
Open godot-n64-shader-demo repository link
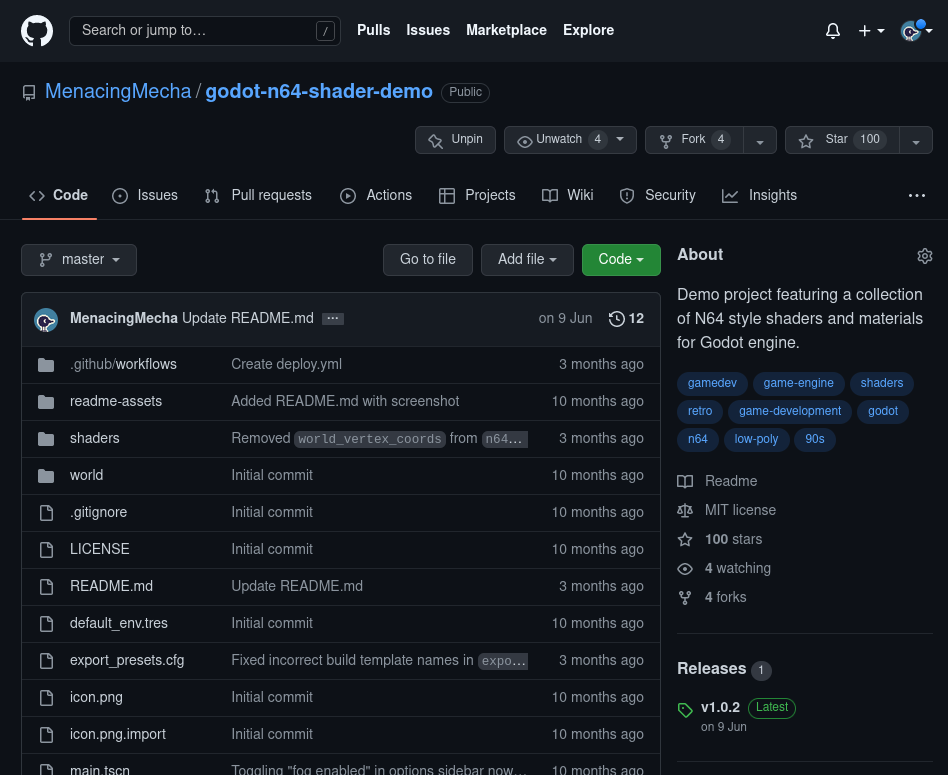click(x=319, y=91)
